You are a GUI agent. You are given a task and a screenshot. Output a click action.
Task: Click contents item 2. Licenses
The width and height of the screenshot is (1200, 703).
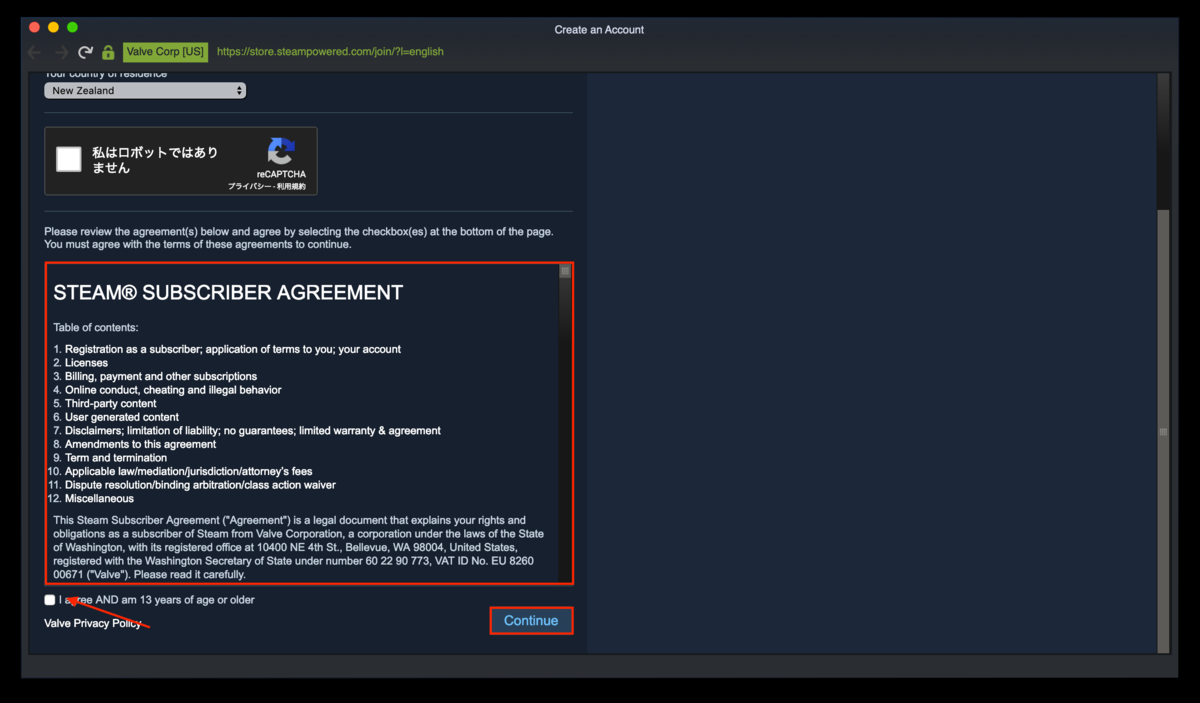pyautogui.click(x=86, y=363)
